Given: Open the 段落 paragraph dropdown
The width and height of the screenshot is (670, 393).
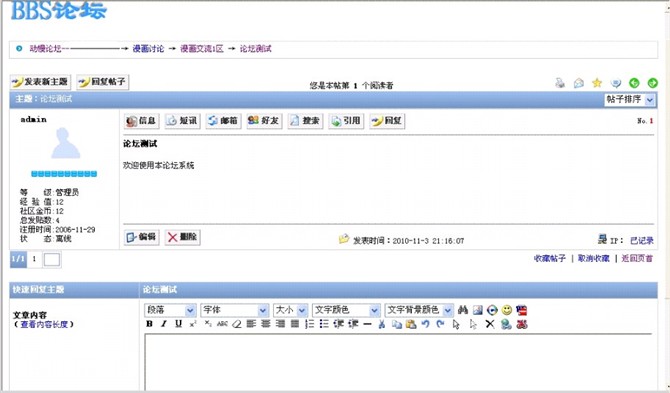Looking at the screenshot, I should coord(170,310).
